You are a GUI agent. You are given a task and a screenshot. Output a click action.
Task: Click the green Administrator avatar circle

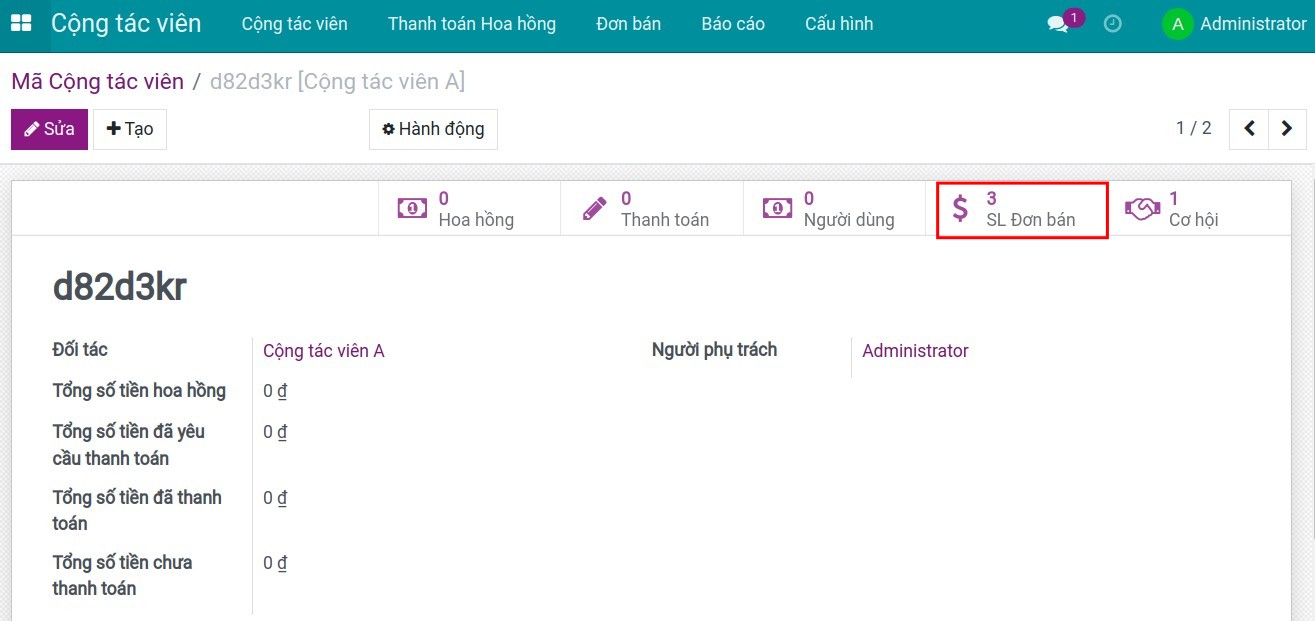(x=1178, y=23)
